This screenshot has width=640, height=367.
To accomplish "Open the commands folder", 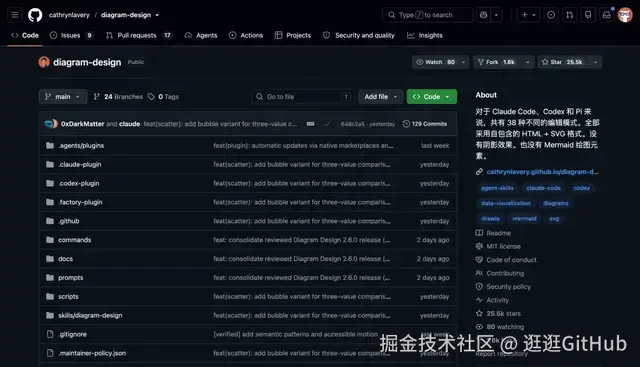I will pyautogui.click(x=75, y=240).
